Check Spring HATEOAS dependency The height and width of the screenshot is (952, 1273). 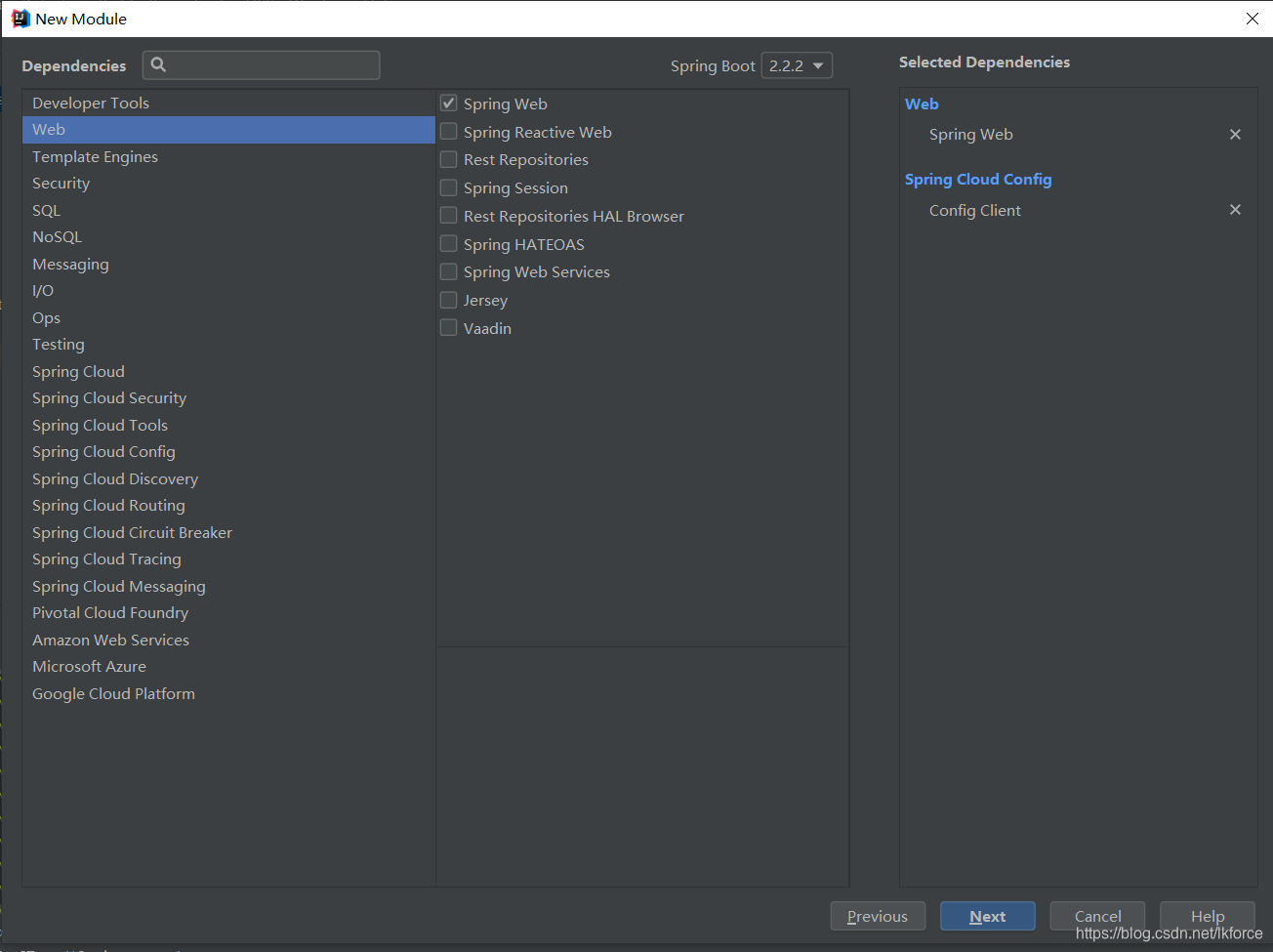click(x=449, y=243)
